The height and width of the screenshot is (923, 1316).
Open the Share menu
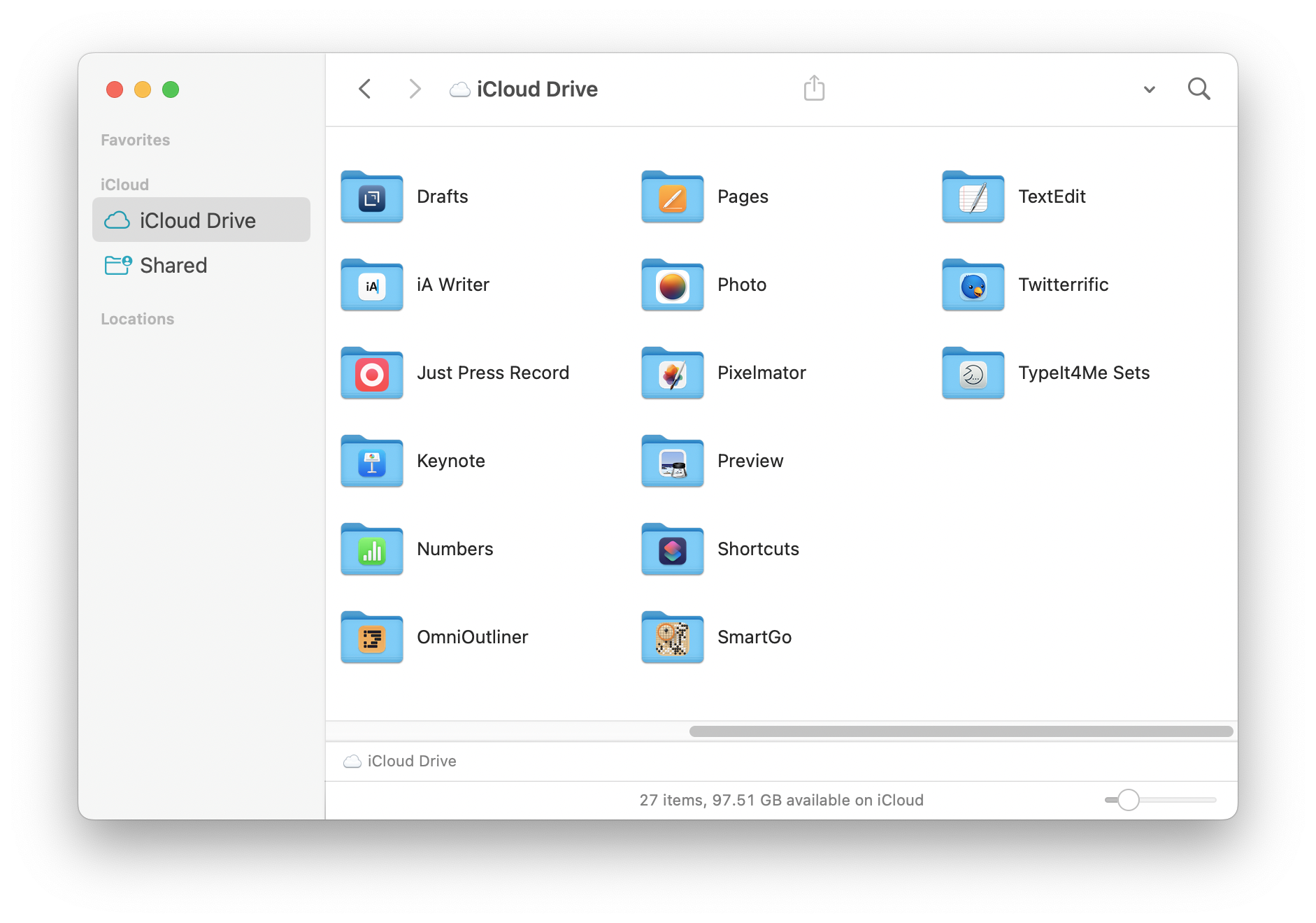coord(813,88)
